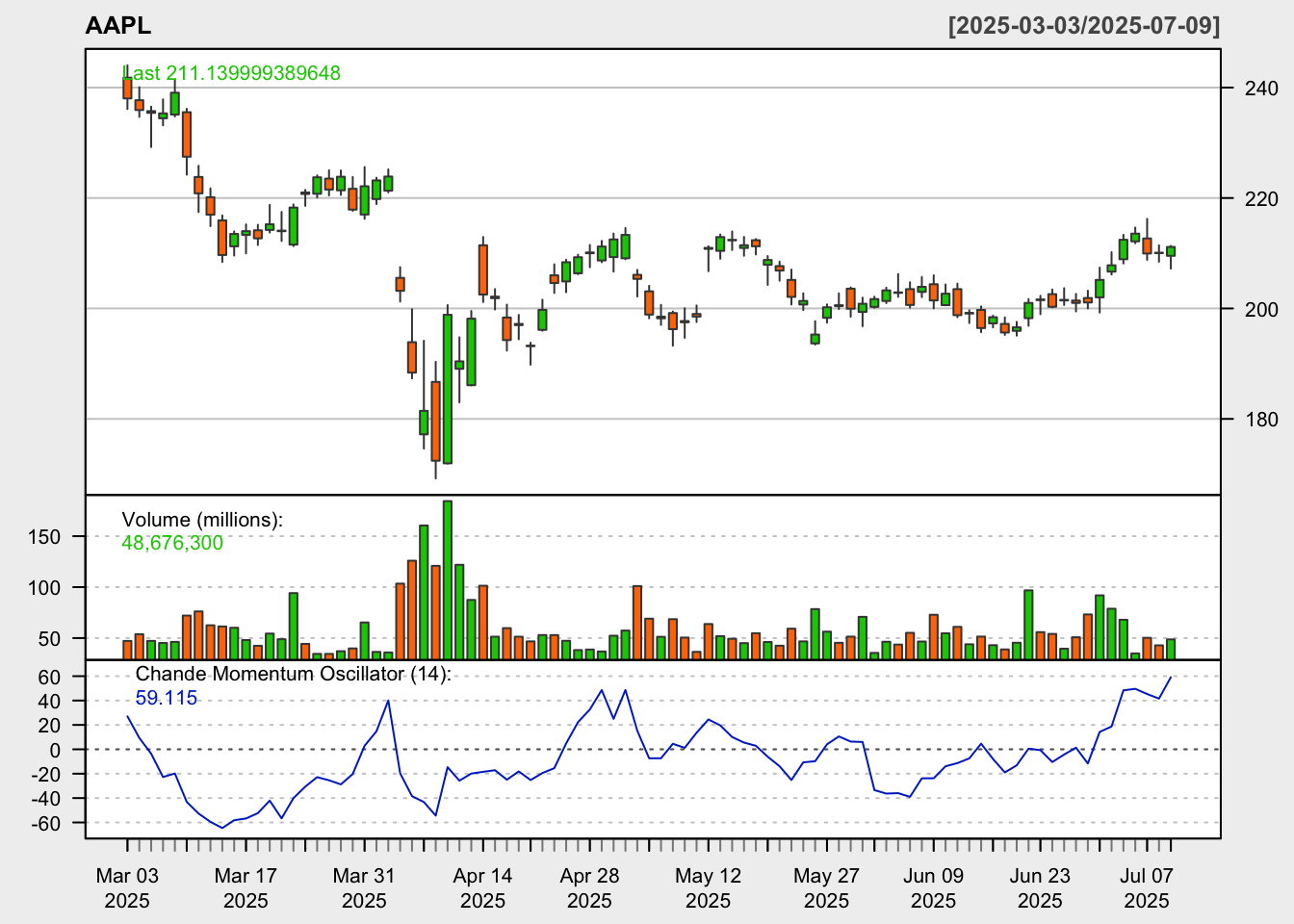Click the 0 oscillator axis label

pyautogui.click(x=56, y=750)
